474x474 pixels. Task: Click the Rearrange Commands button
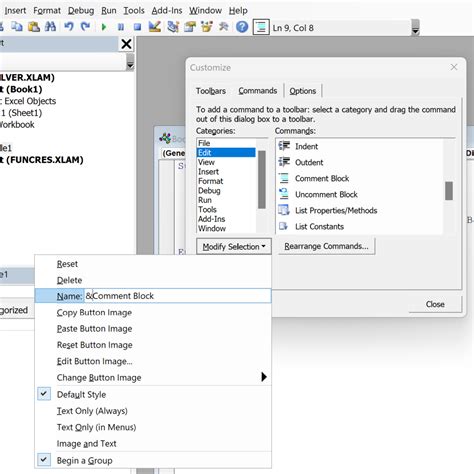tap(326, 246)
